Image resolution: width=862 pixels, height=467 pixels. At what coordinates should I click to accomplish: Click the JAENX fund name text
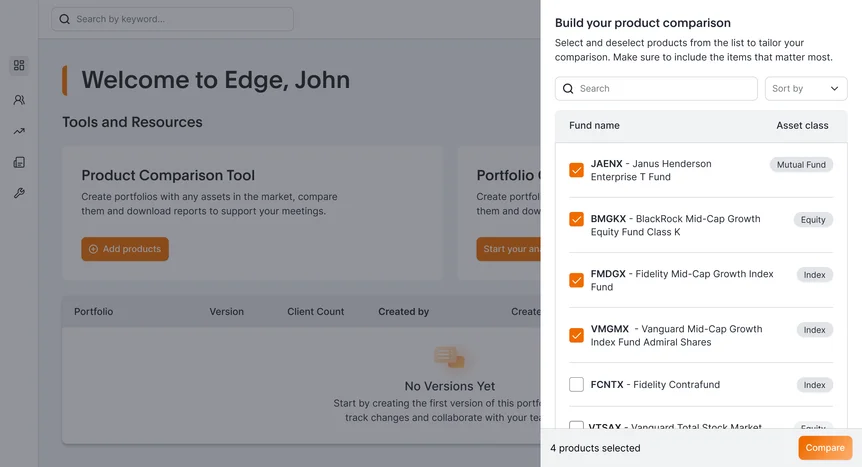(x=651, y=170)
